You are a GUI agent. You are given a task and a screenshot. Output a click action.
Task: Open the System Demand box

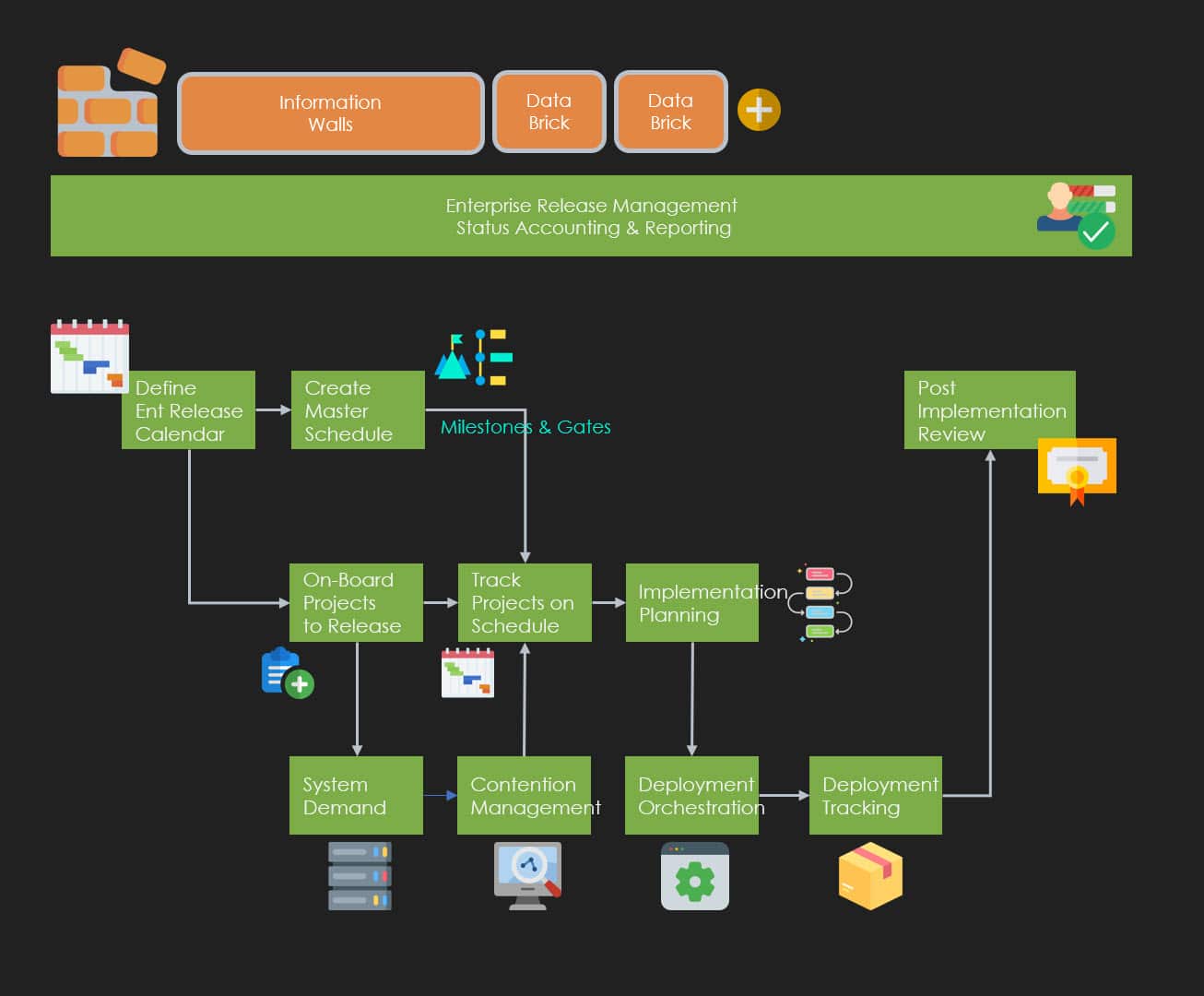[x=356, y=795]
